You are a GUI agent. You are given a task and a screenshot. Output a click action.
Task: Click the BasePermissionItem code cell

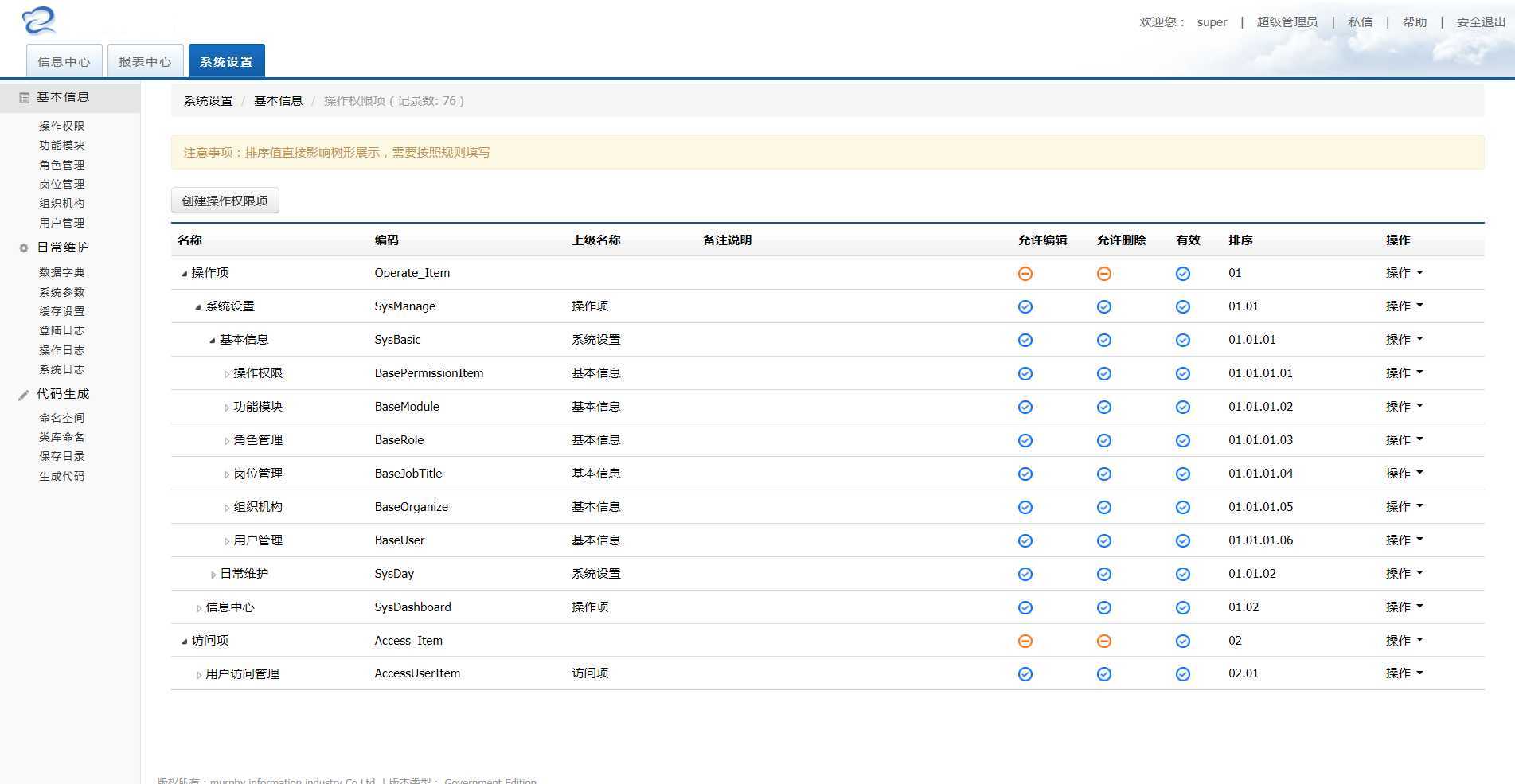click(429, 373)
